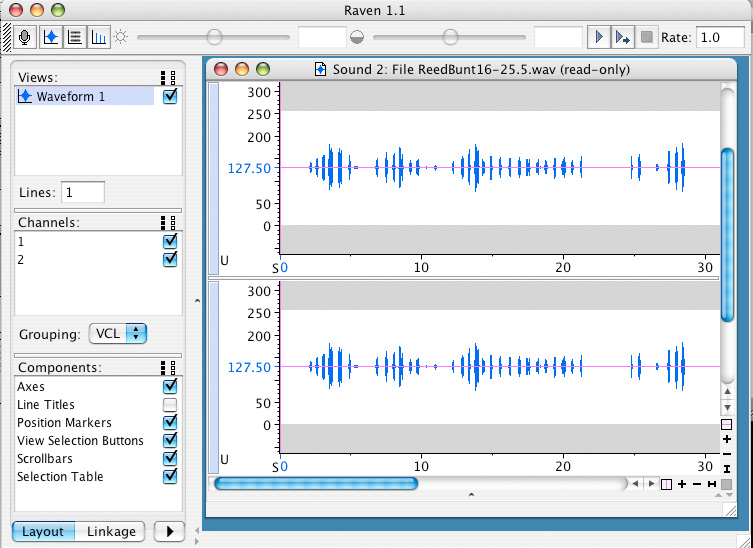Switch to the Linkage tab
Image resolution: width=753 pixels, height=548 pixels.
[x=110, y=532]
